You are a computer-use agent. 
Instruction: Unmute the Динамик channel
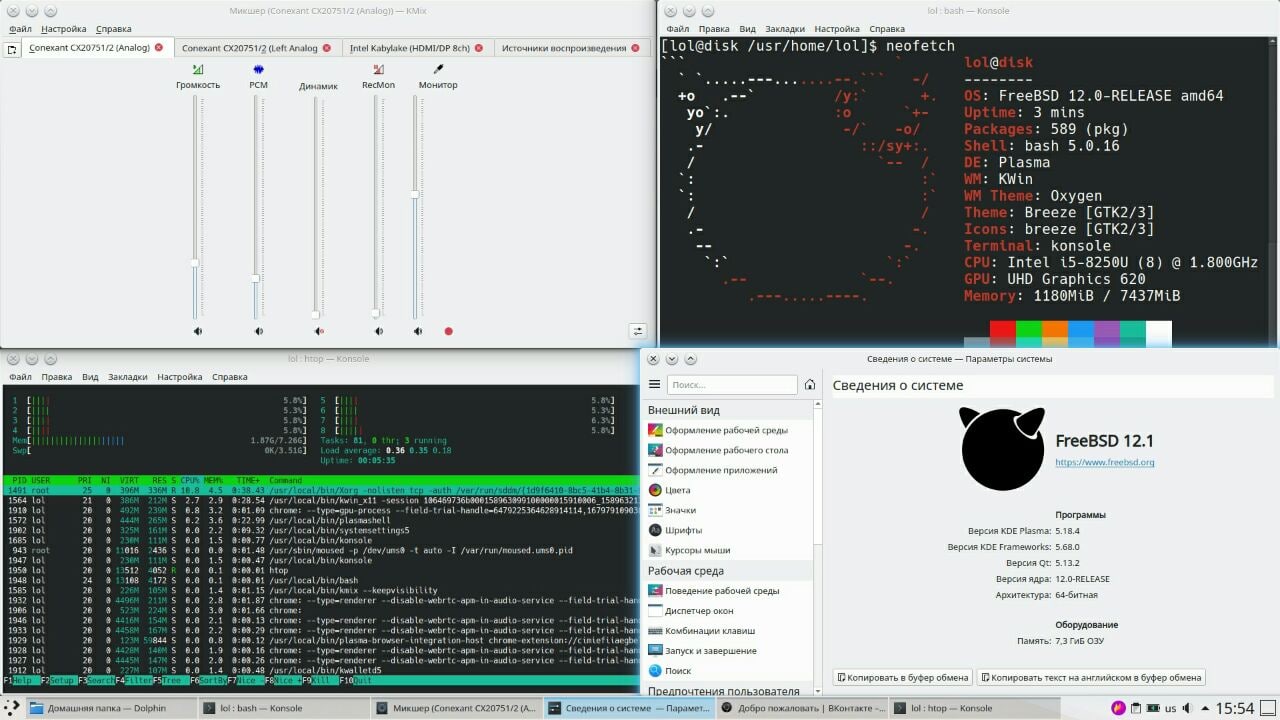tap(318, 331)
